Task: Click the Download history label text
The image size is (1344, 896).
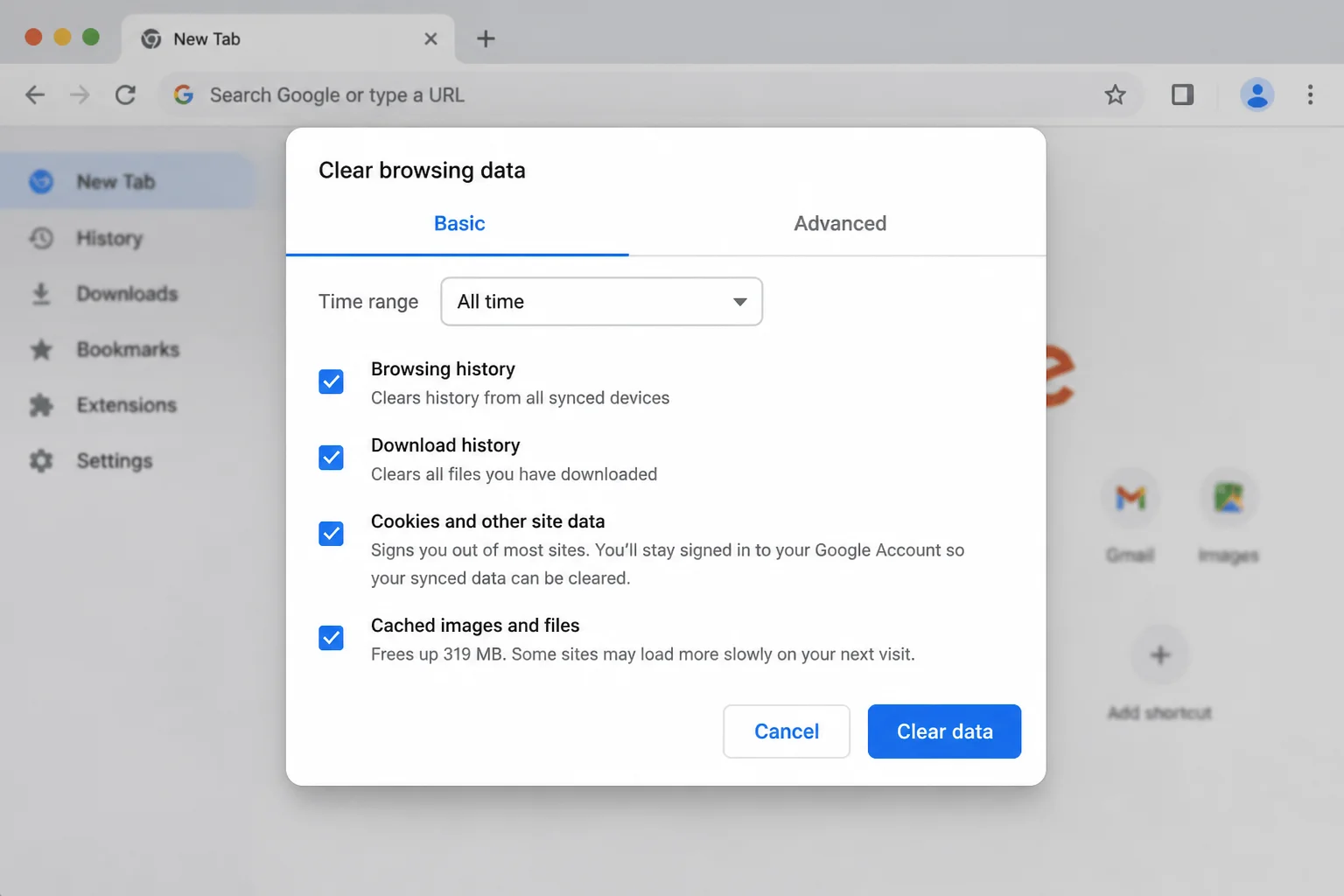Action: tap(445, 445)
